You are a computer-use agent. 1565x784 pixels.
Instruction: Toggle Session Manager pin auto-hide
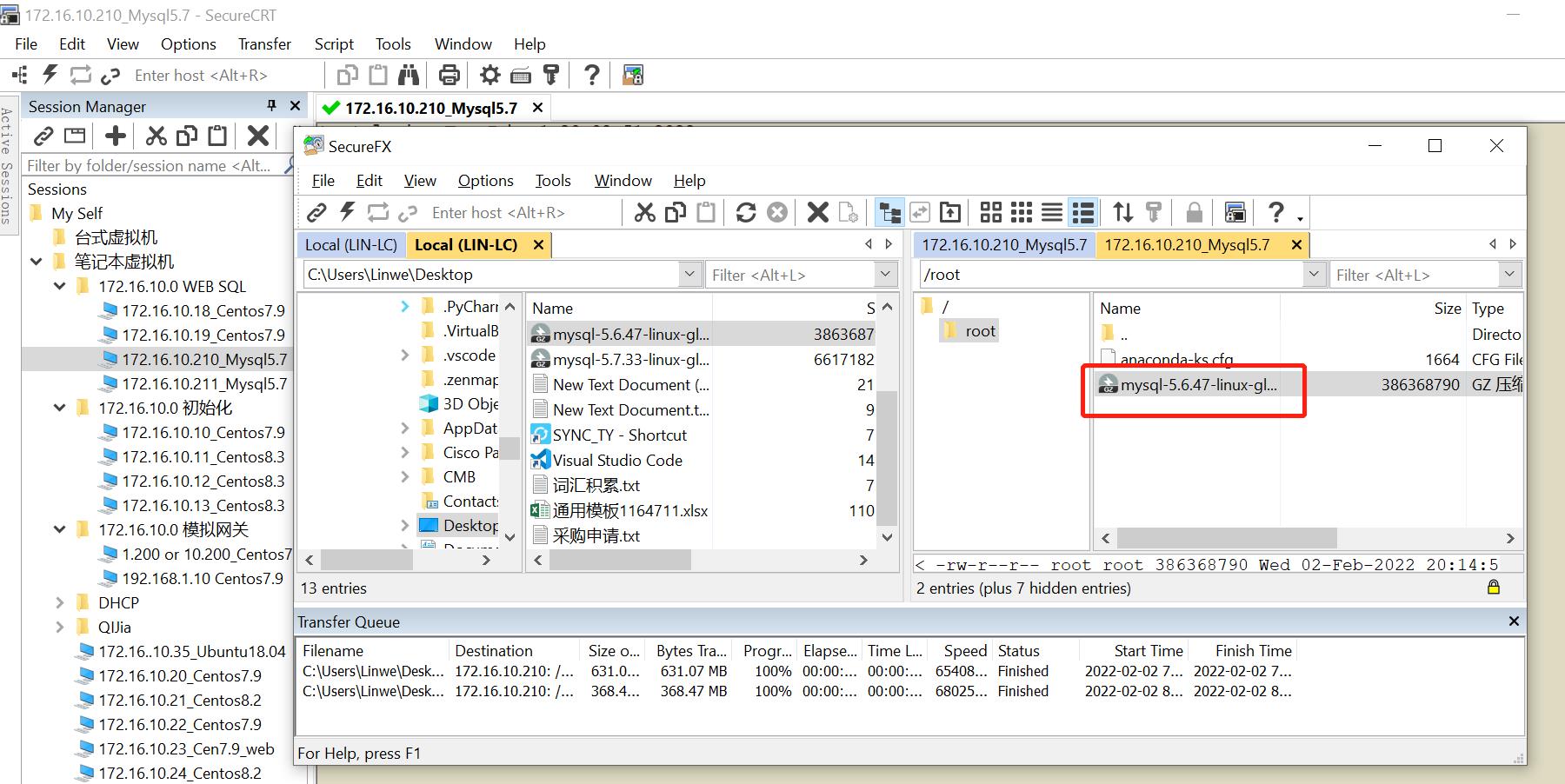click(x=271, y=105)
